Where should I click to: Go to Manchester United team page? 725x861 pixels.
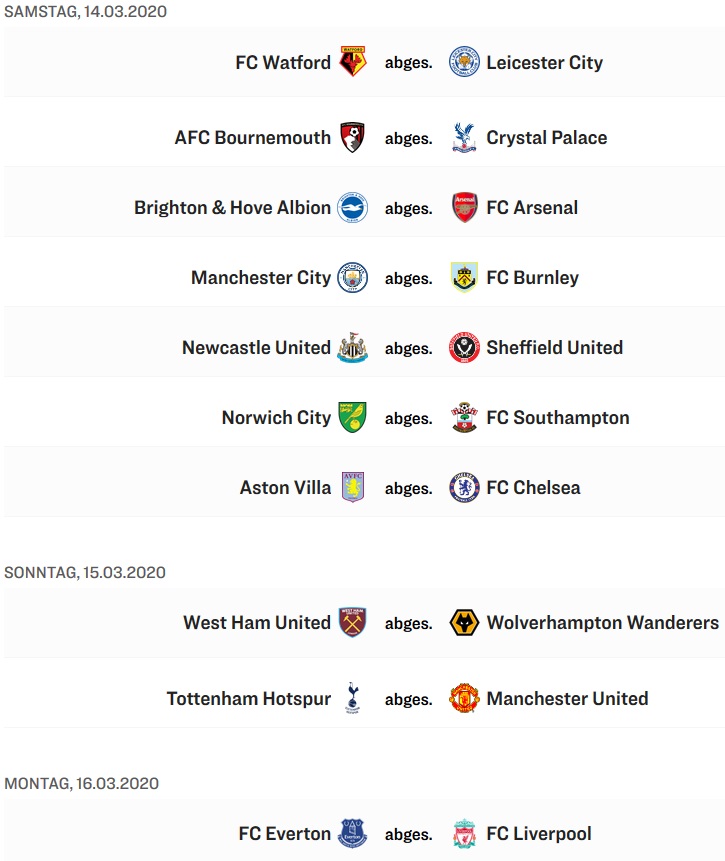coord(567,698)
